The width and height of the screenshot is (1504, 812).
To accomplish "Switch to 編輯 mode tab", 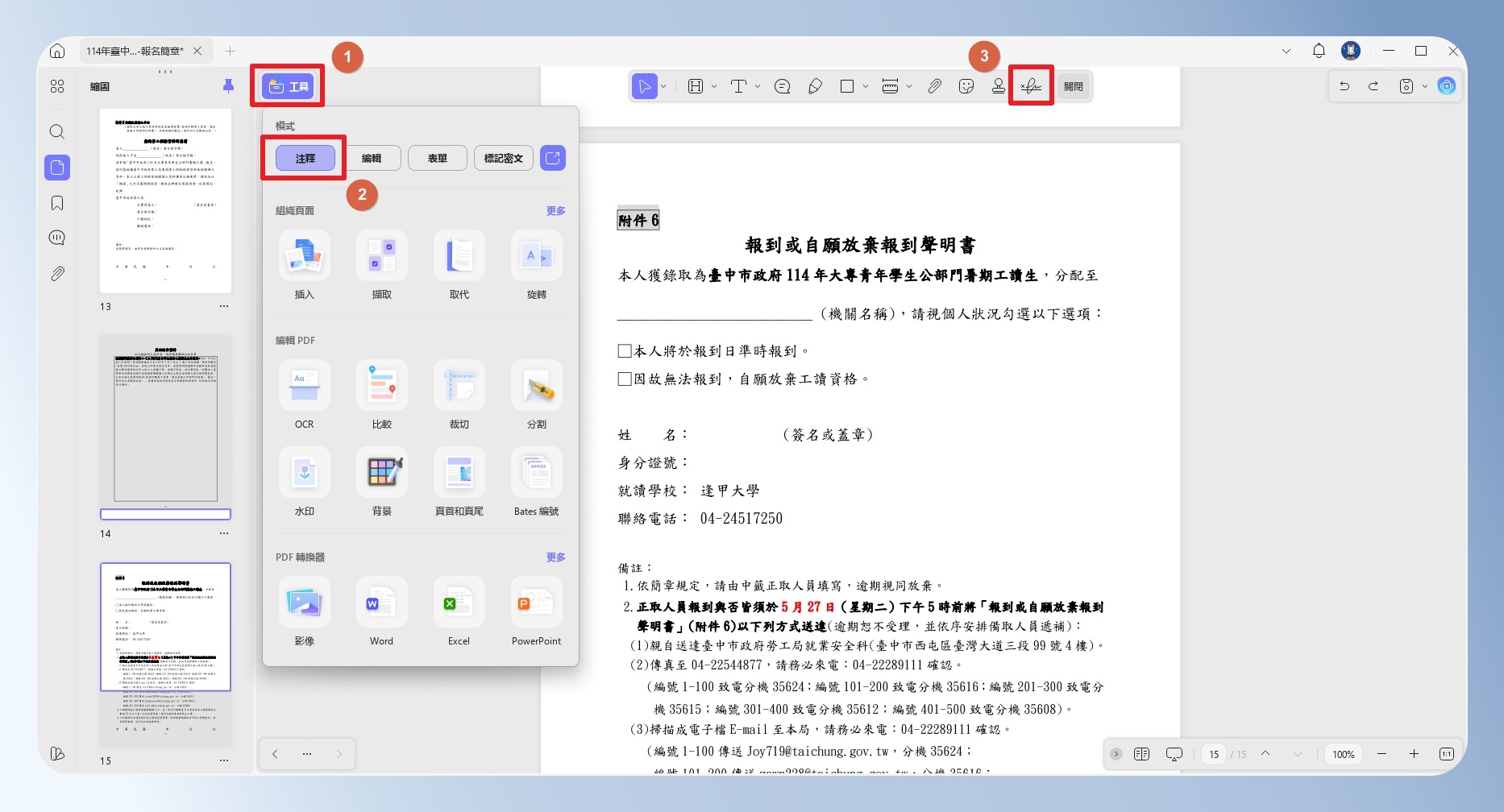I will (371, 158).
